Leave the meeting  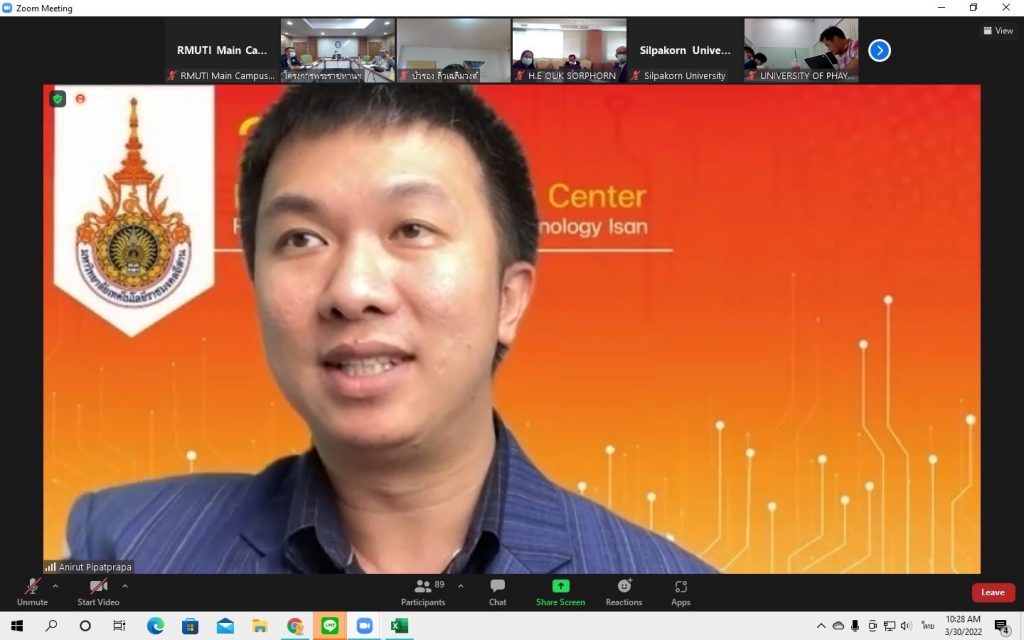click(x=992, y=592)
